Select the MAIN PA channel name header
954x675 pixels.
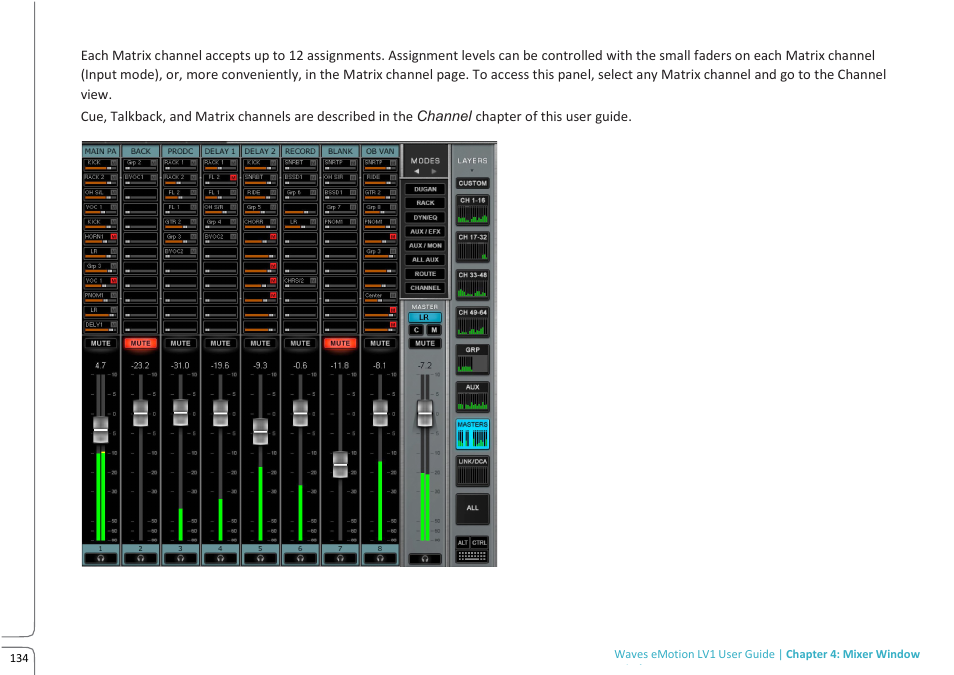click(100, 151)
